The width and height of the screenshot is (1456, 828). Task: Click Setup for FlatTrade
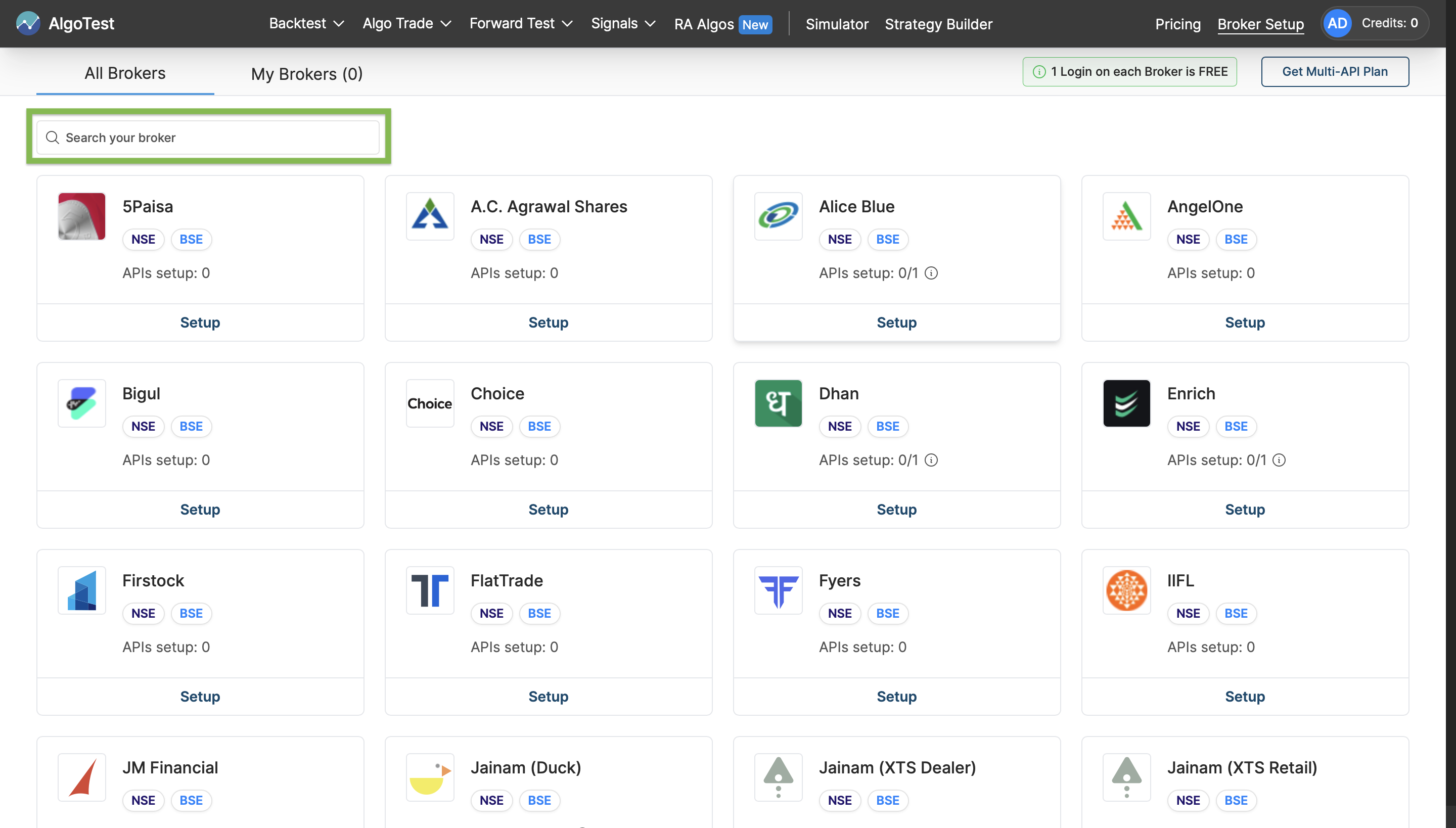tap(548, 697)
